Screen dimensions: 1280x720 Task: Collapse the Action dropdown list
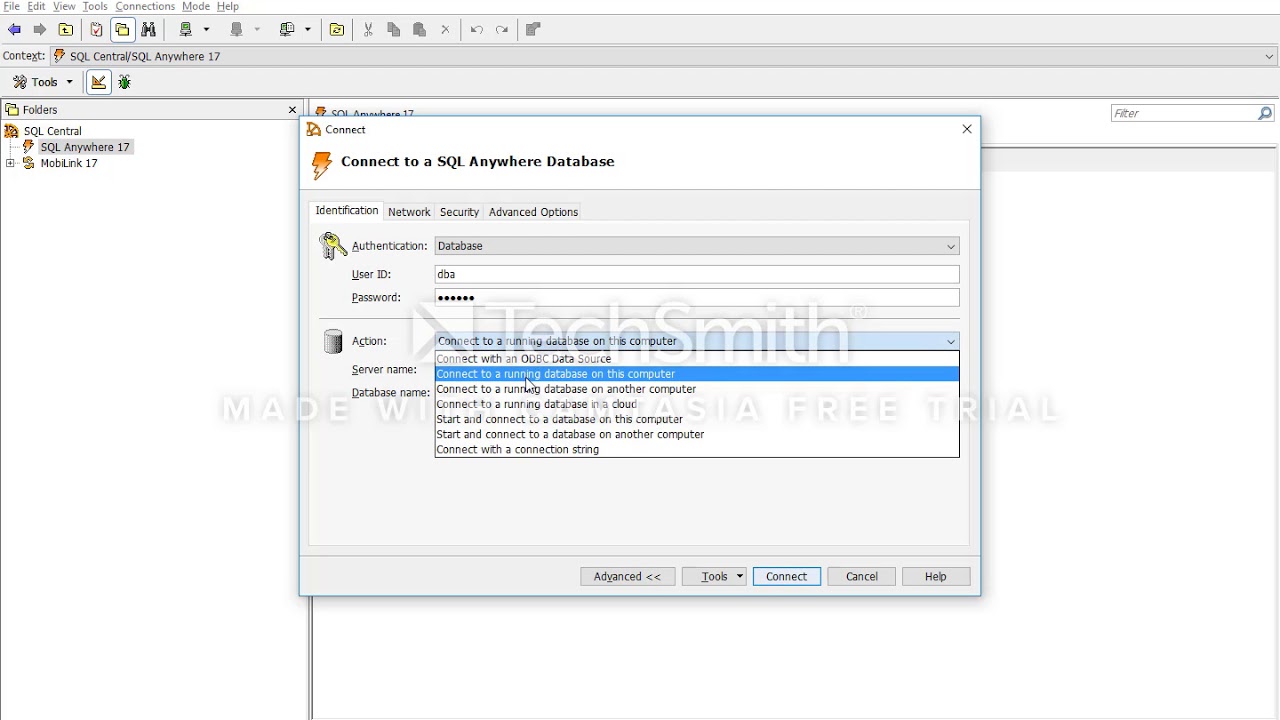[x=951, y=341]
